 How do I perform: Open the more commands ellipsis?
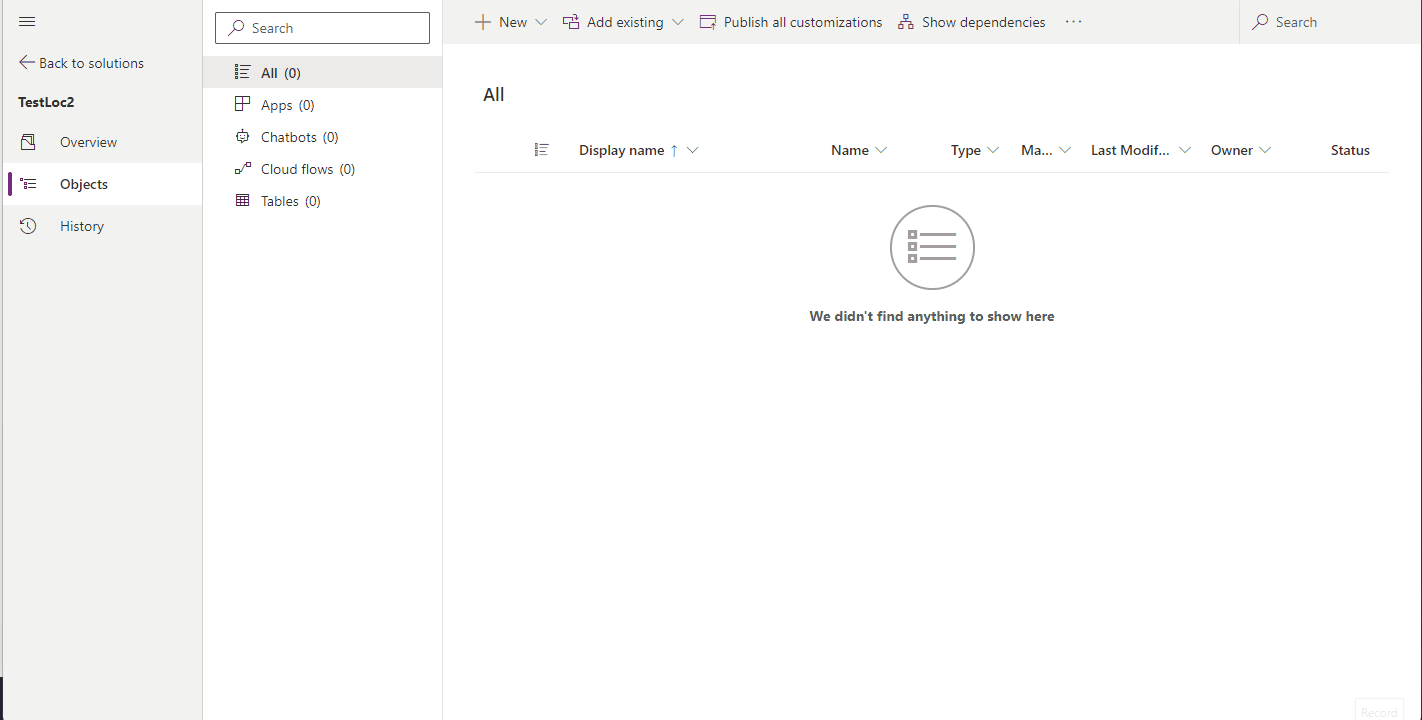pos(1073,21)
